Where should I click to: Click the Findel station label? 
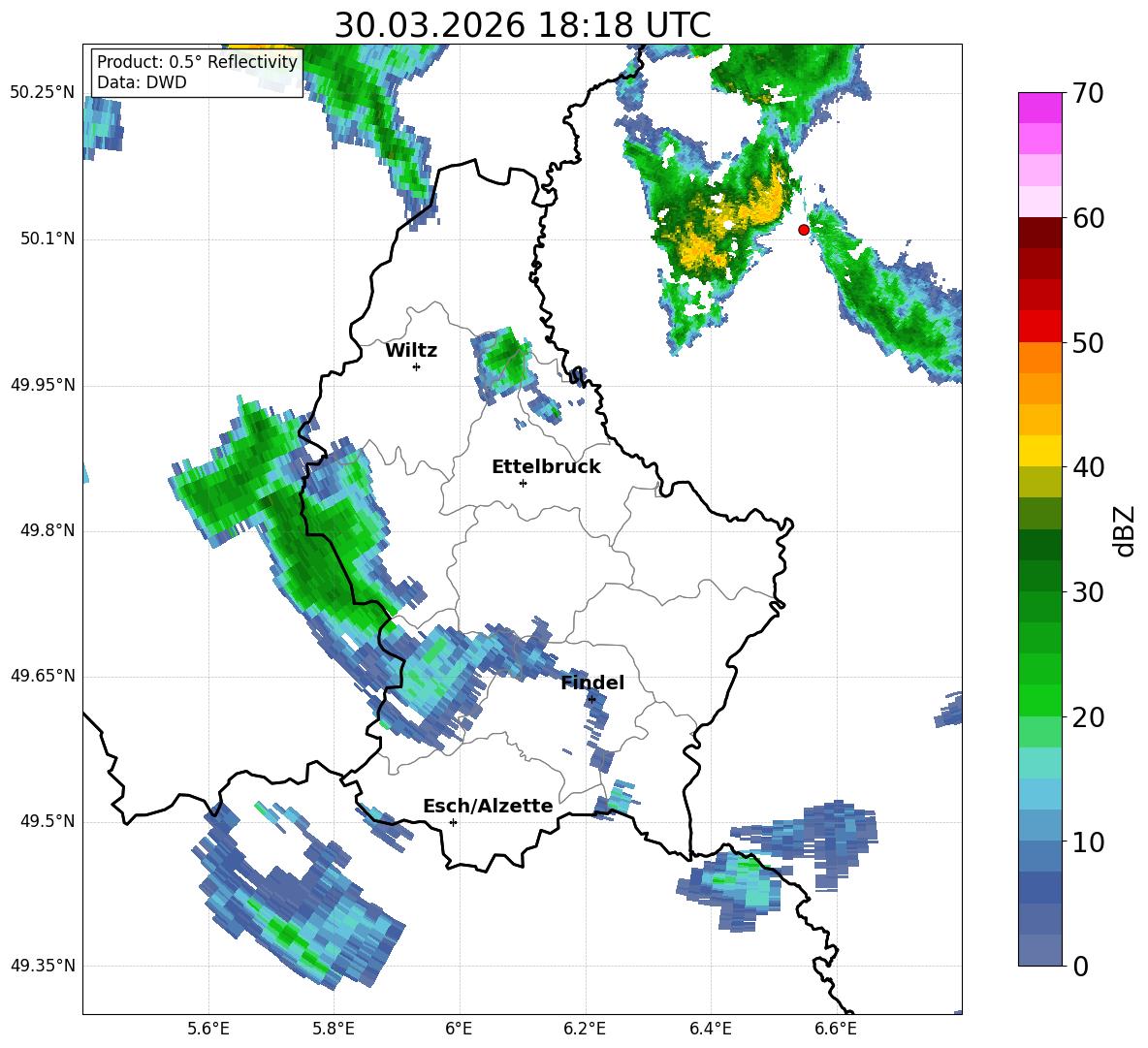(x=592, y=683)
